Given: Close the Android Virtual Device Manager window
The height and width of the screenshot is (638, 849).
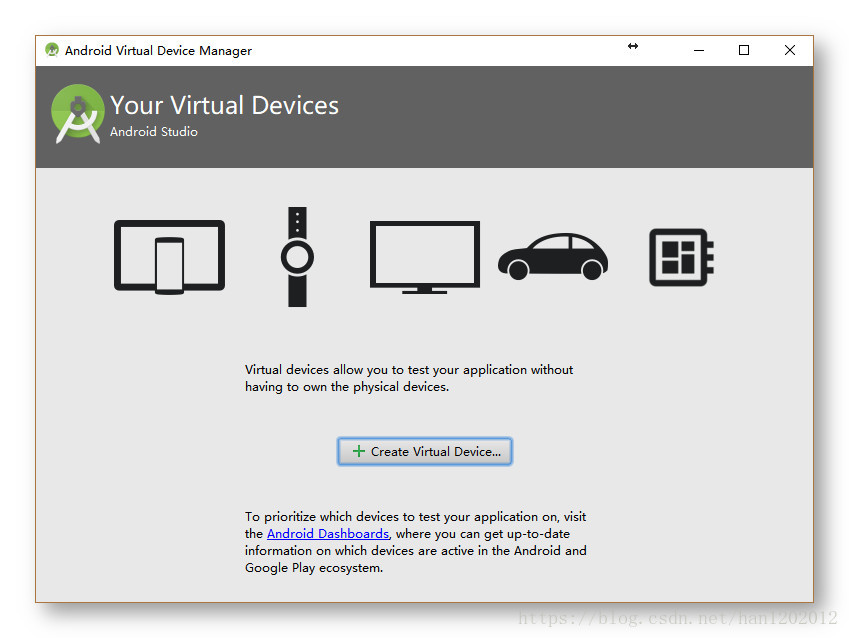Looking at the screenshot, I should pyautogui.click(x=790, y=50).
